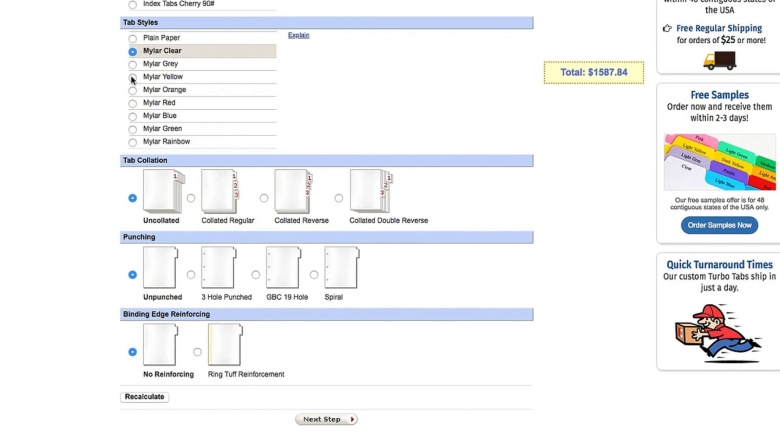The width and height of the screenshot is (780, 439).
Task: Click the Quick Turnaround Times heading
Action: [719, 264]
